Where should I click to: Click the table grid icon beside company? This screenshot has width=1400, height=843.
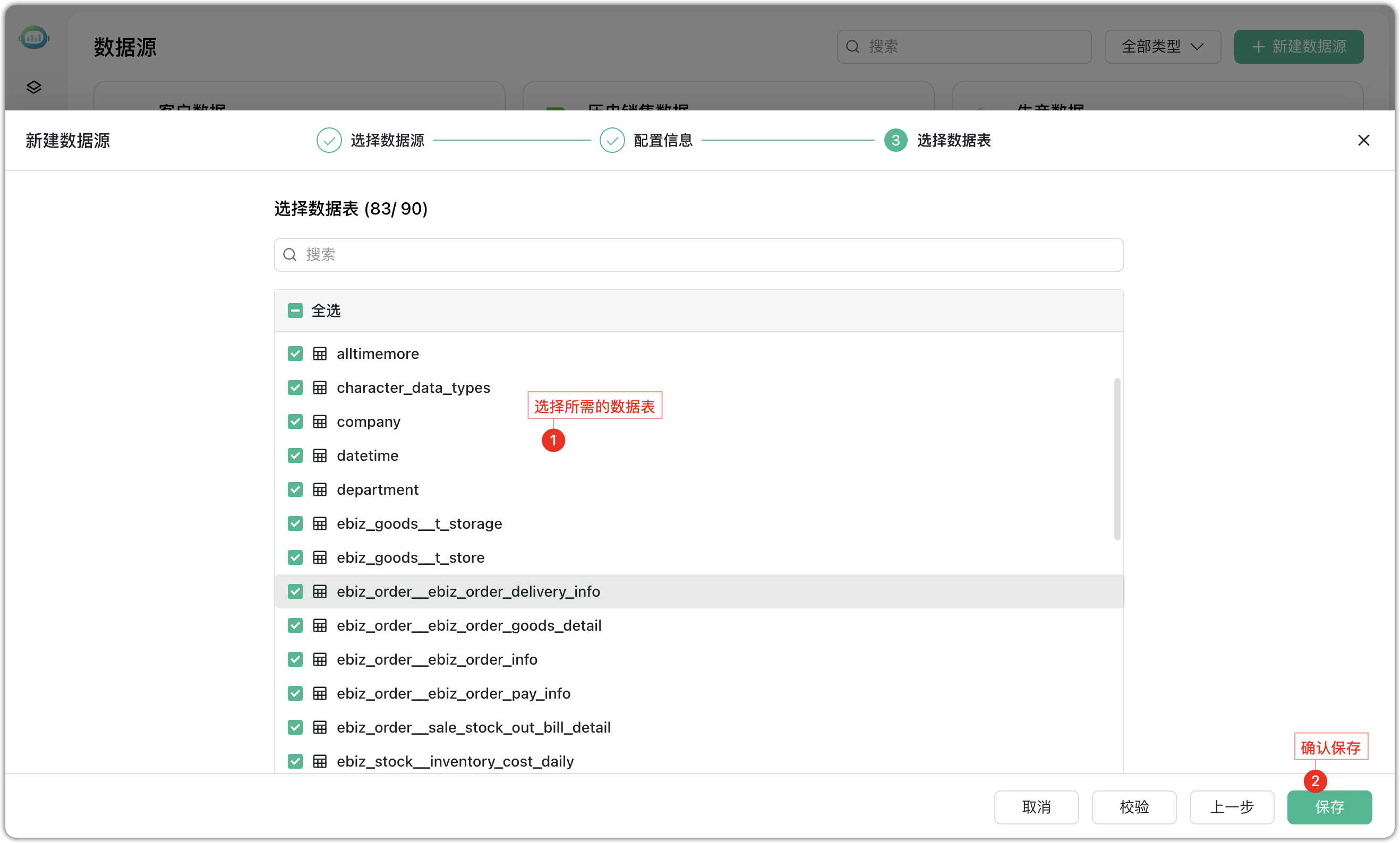coord(321,421)
